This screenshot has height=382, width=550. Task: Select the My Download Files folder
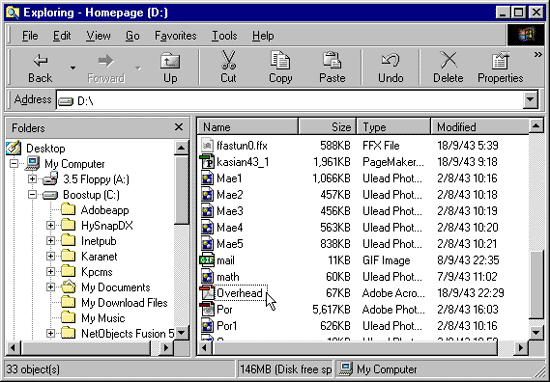point(124,303)
